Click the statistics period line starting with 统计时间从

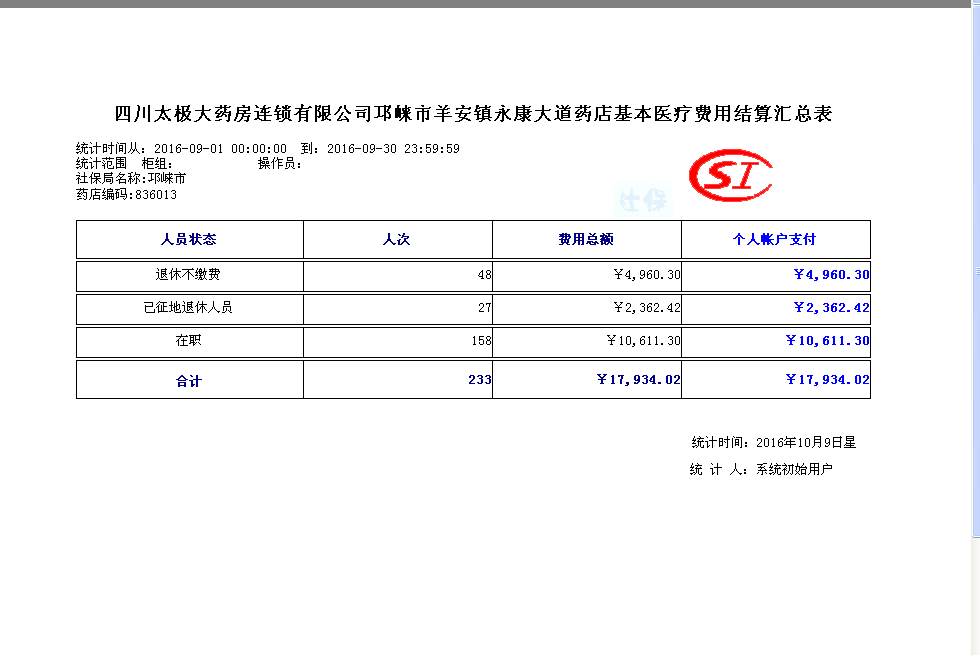click(x=268, y=149)
